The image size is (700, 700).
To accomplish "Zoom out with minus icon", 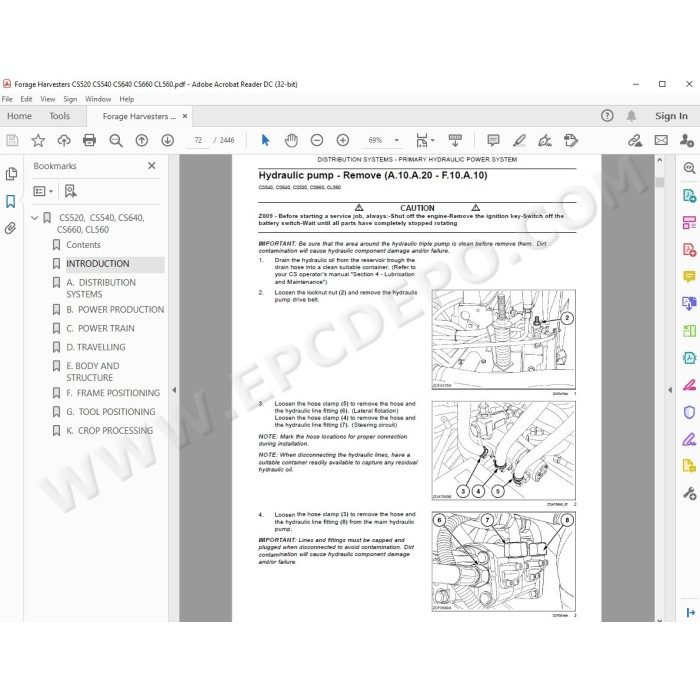I will point(317,141).
